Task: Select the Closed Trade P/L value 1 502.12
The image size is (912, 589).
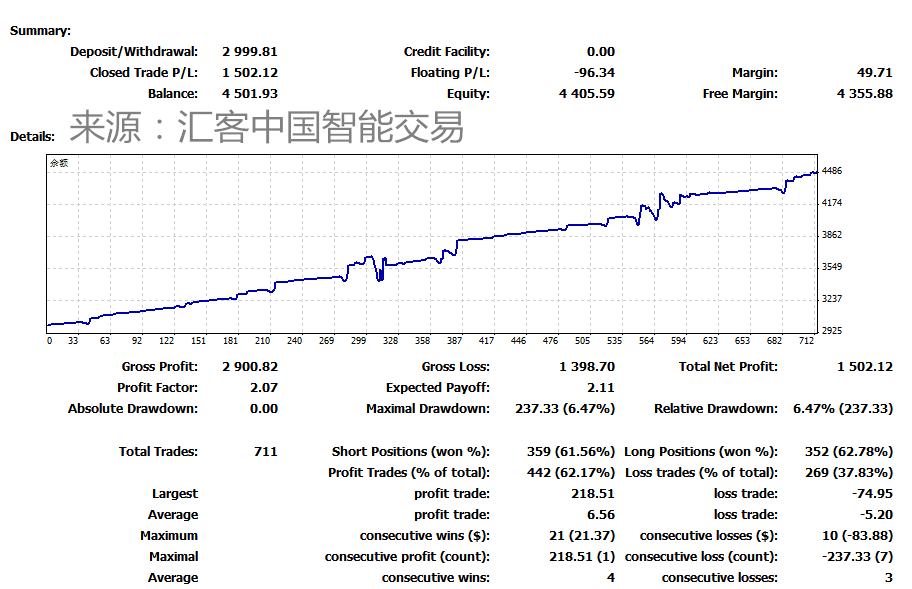Action: pos(250,73)
